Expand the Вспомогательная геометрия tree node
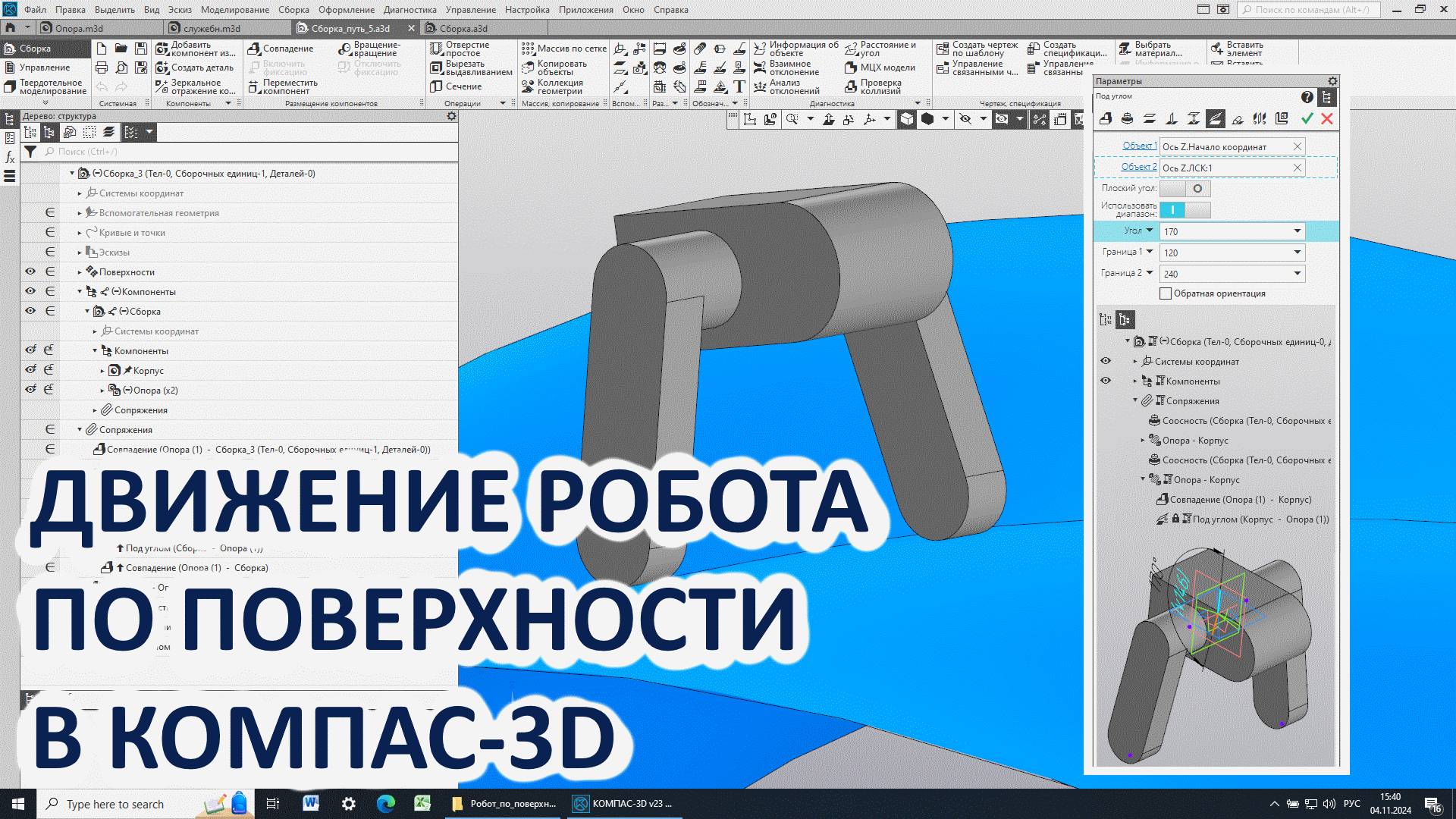Image resolution: width=1456 pixels, height=819 pixels. [80, 213]
